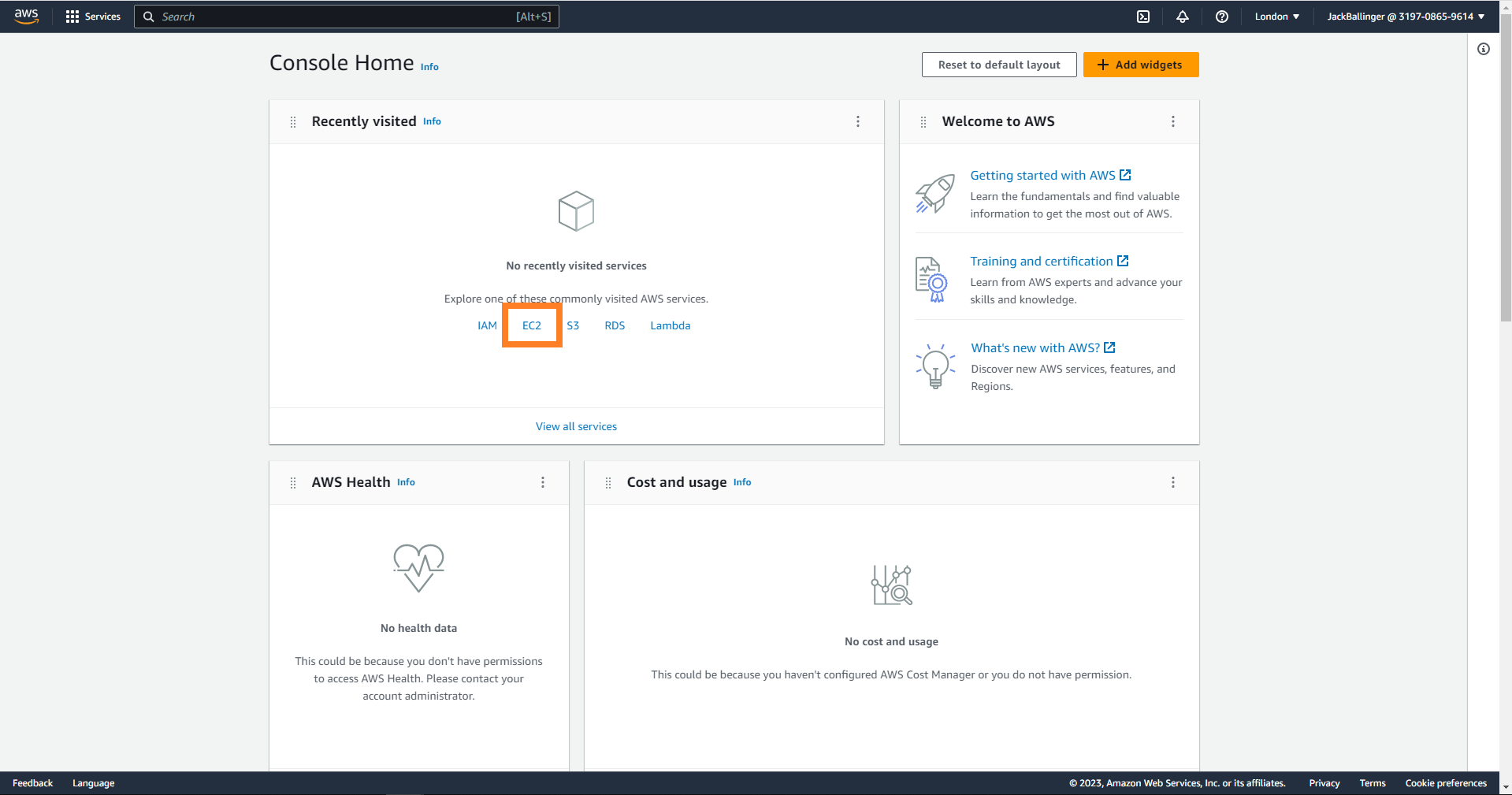Open Recently visited widget options menu

(x=858, y=121)
